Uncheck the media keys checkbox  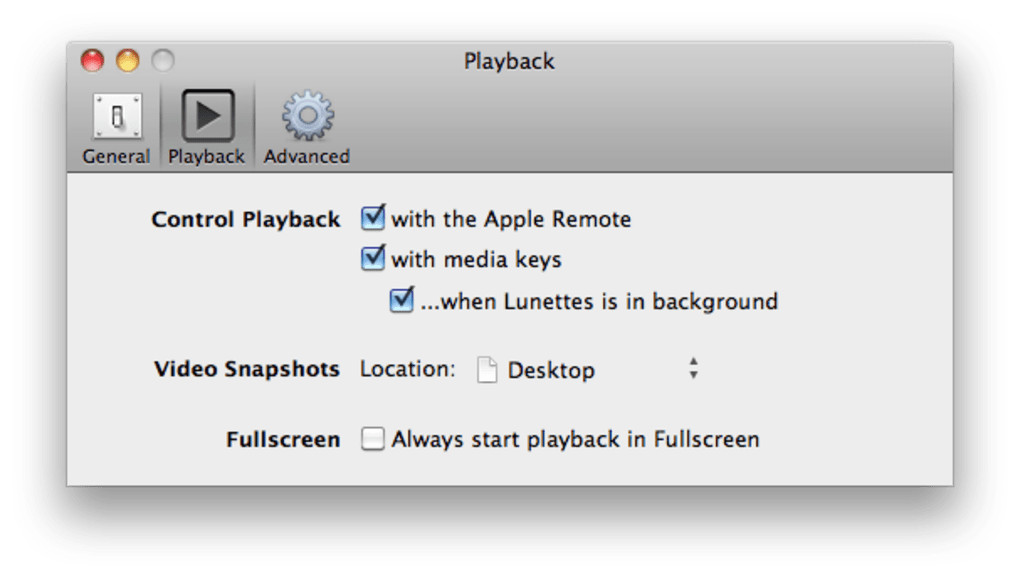click(373, 259)
